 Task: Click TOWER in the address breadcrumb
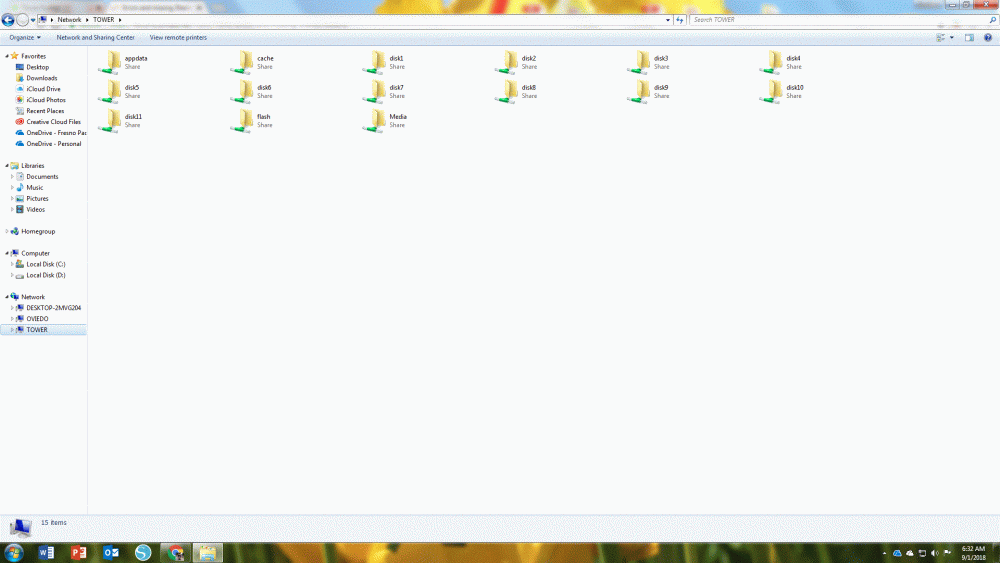[x=103, y=20]
